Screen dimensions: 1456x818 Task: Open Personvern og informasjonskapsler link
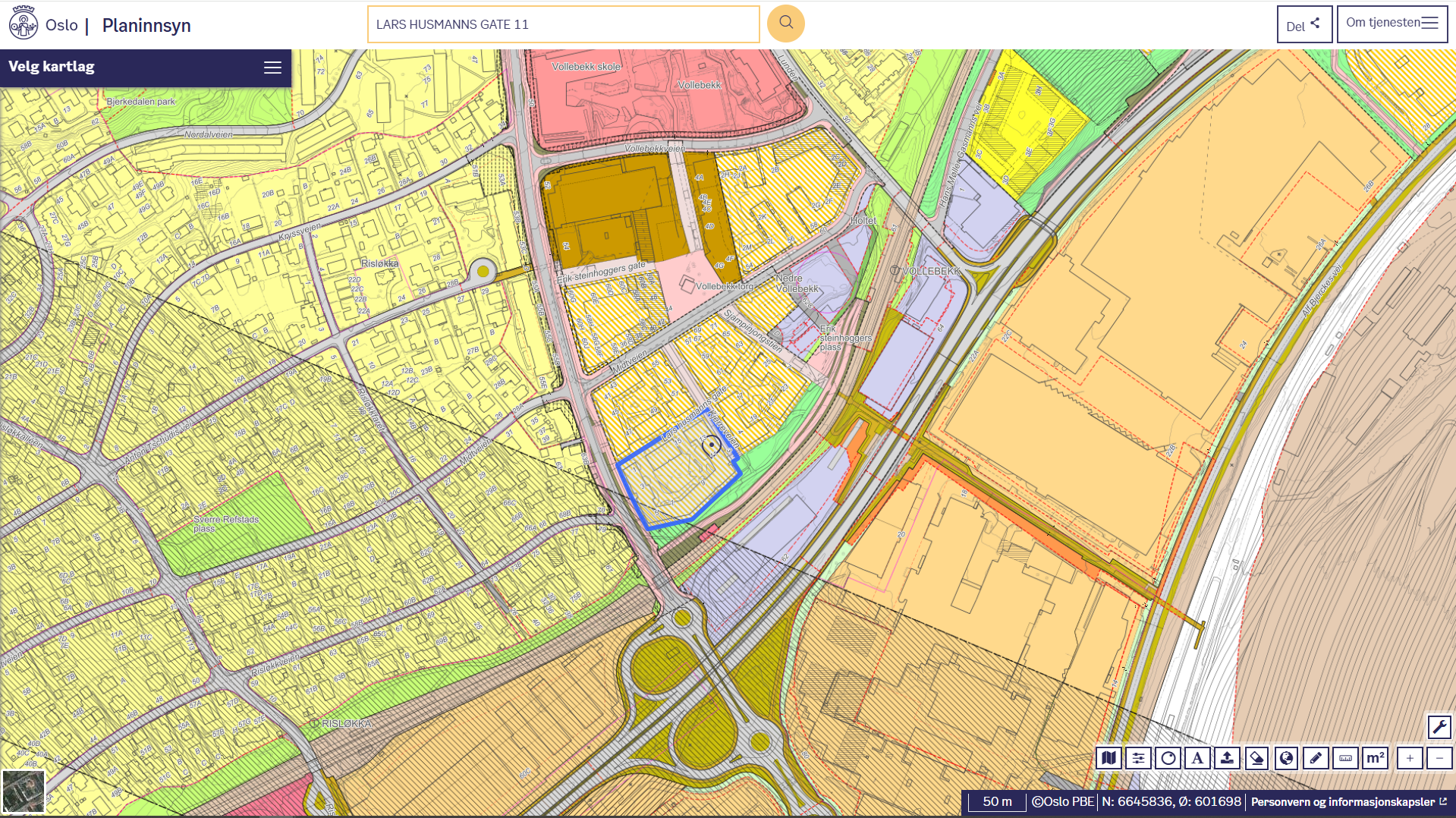(1348, 802)
